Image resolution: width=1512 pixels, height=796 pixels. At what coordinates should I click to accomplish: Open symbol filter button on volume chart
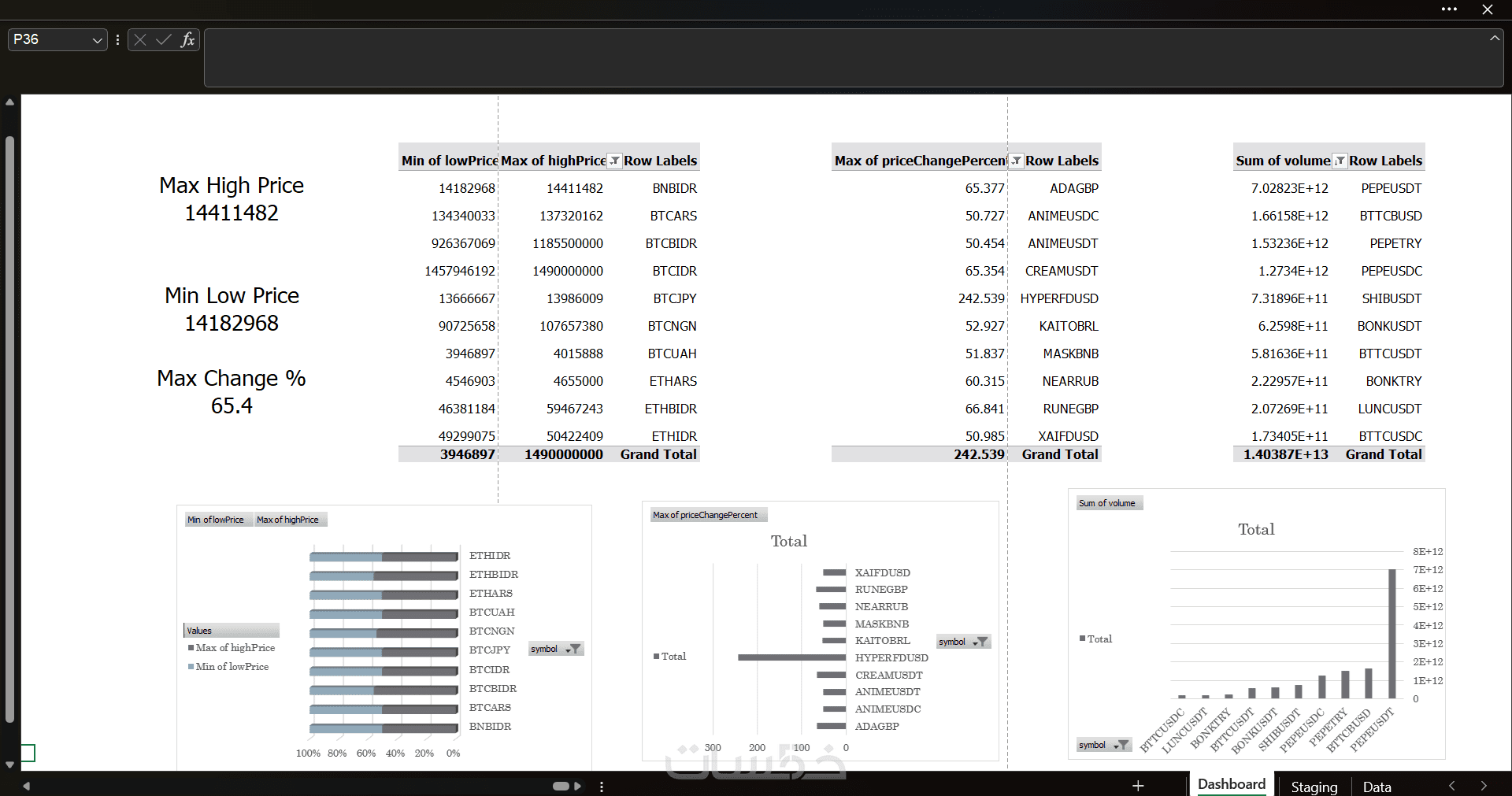pos(1104,745)
